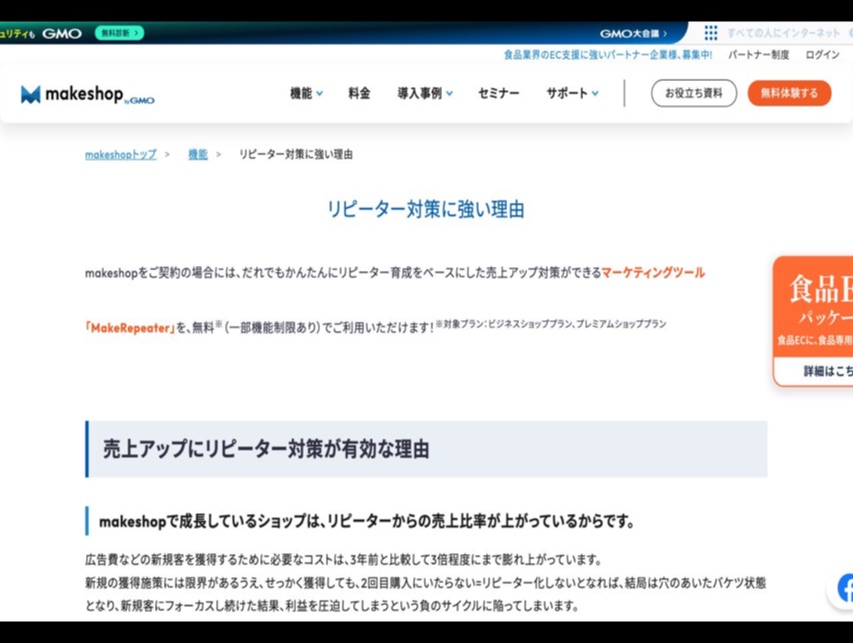Viewport: 853px width, 643px height.
Task: Click subheading makeshopで成長しているショップは
Action: 367,521
